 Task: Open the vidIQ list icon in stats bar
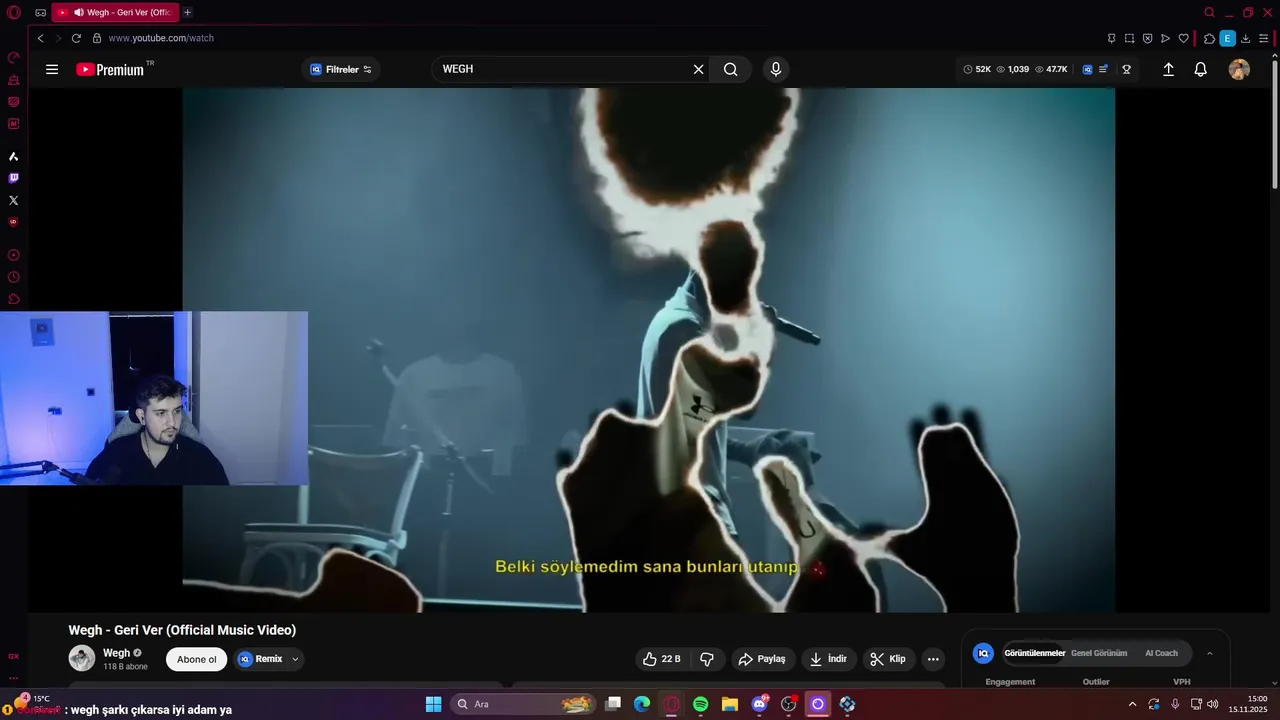click(1103, 69)
